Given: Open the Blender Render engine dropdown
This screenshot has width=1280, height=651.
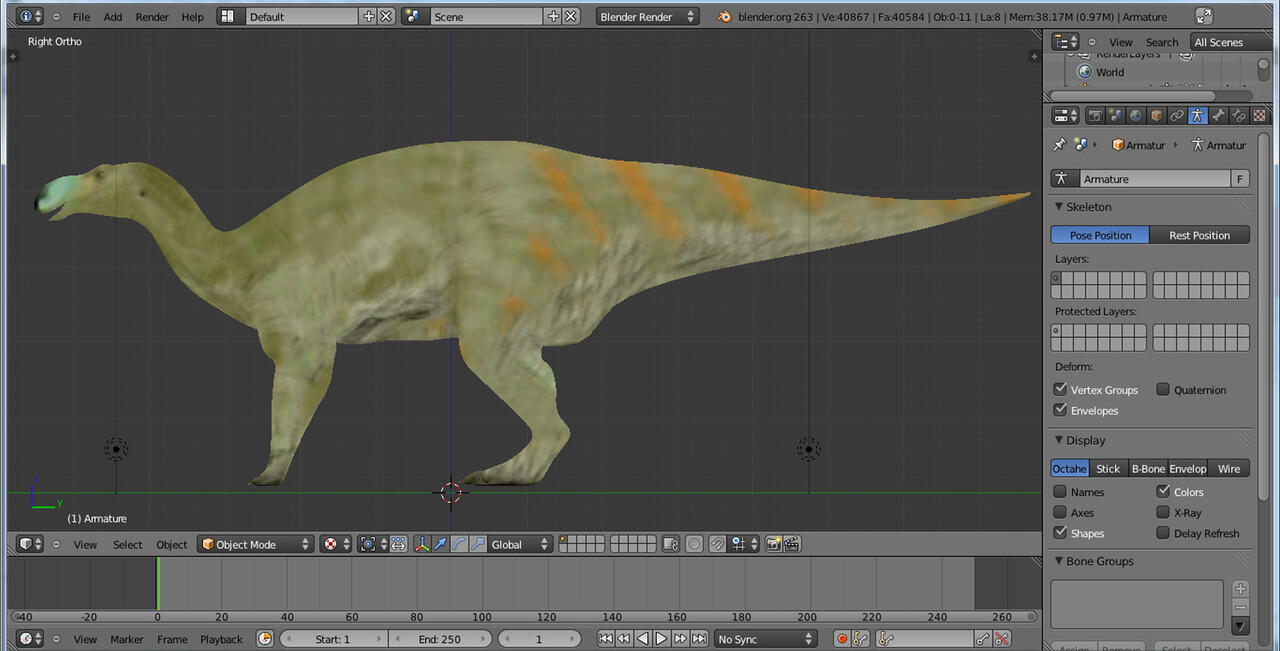Looking at the screenshot, I should coord(647,17).
